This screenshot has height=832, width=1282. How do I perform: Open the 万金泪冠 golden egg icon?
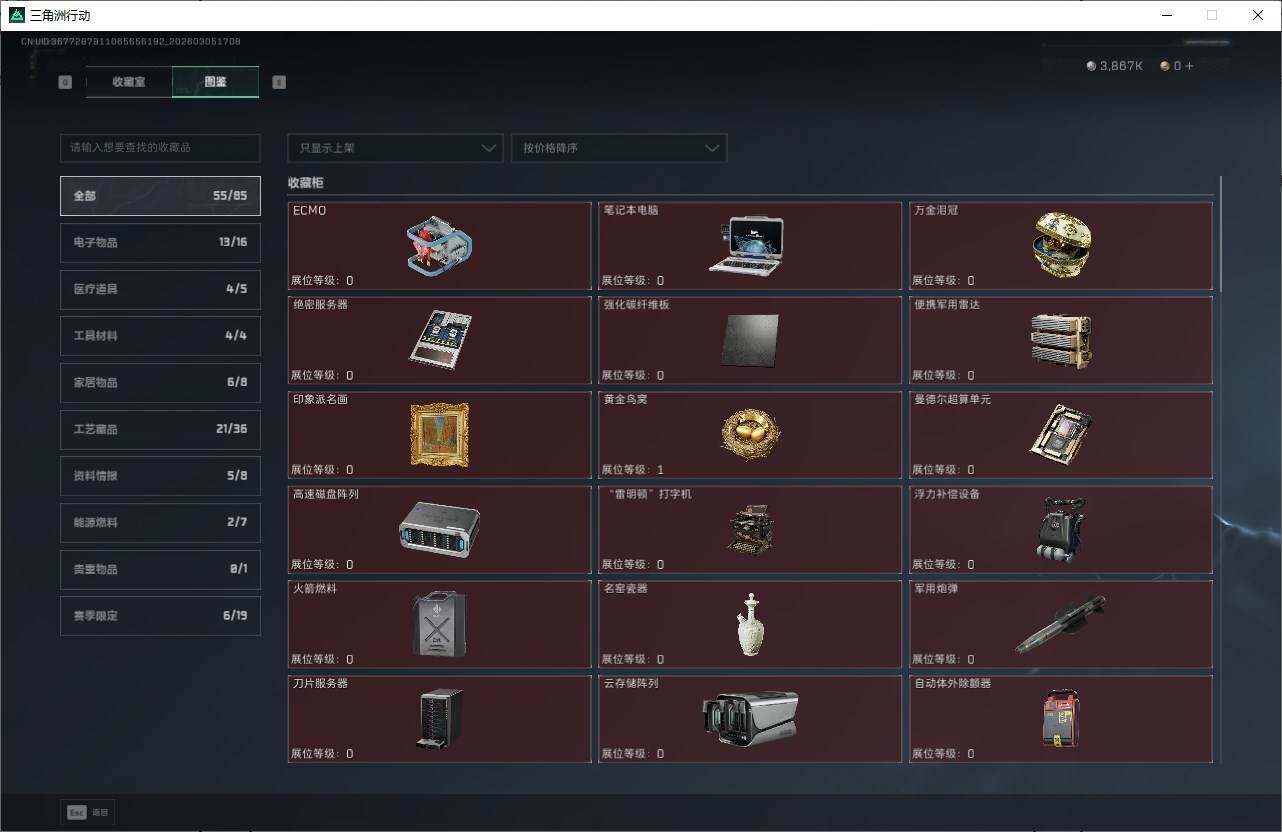1061,245
